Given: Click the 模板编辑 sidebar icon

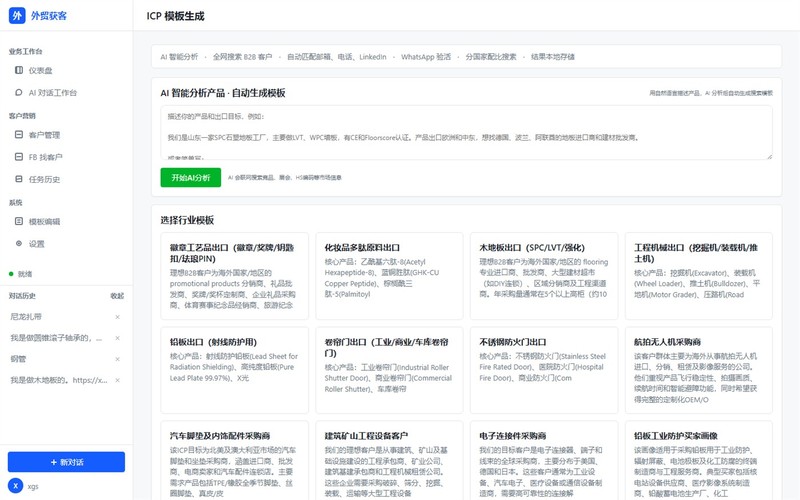Looking at the screenshot, I should point(19,221).
